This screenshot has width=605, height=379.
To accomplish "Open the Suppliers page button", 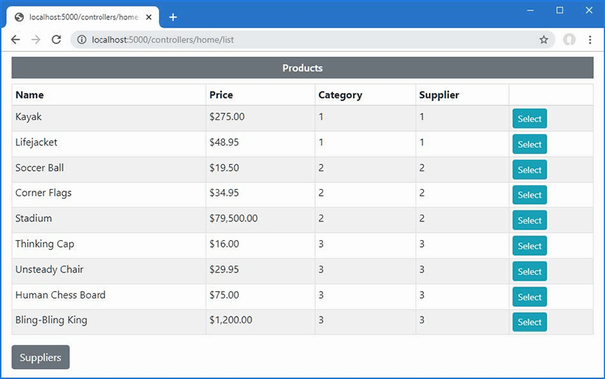I will pos(41,357).
